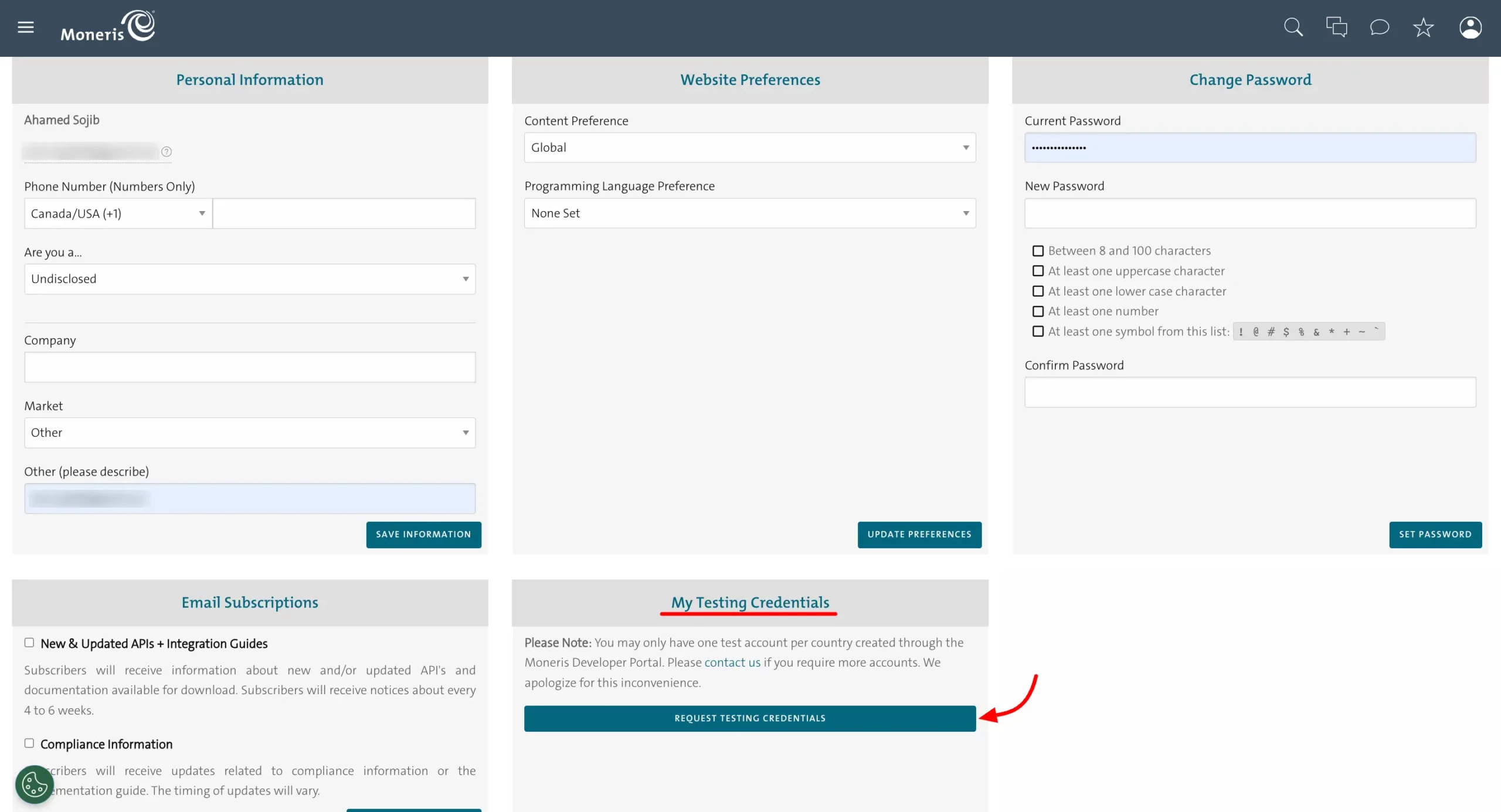The image size is (1501, 812).
Task: Open the forums icon in the header
Action: pyautogui.click(x=1337, y=27)
